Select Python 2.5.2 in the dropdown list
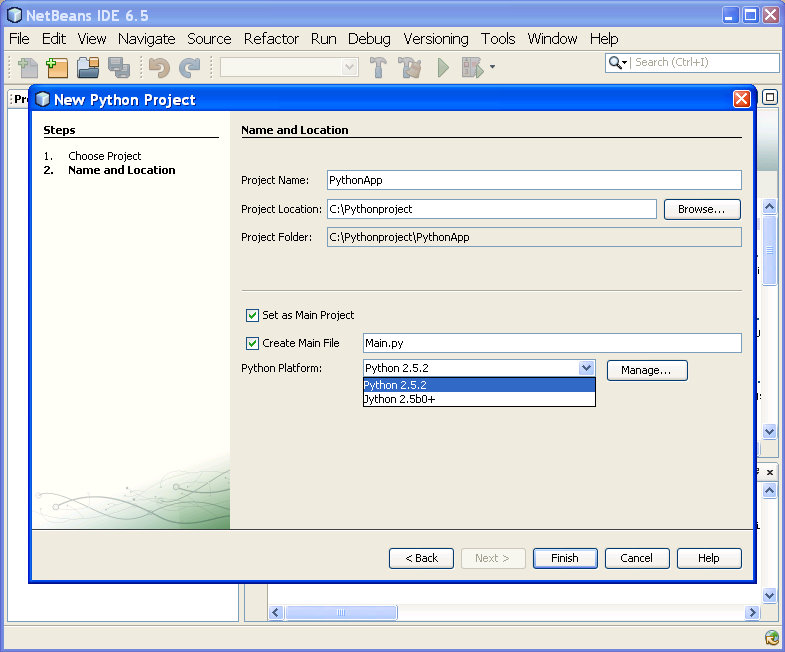785x652 pixels. coord(479,385)
